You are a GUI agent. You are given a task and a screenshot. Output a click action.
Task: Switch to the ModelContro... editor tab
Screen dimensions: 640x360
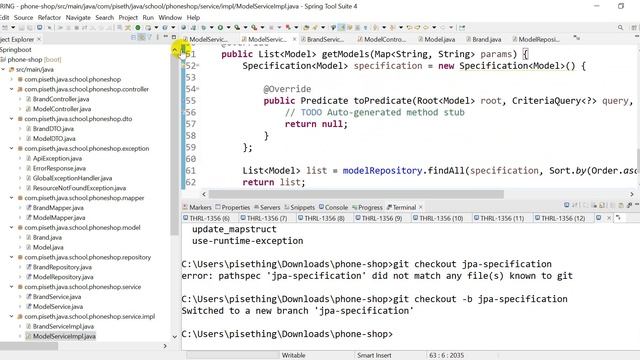(x=381, y=39)
